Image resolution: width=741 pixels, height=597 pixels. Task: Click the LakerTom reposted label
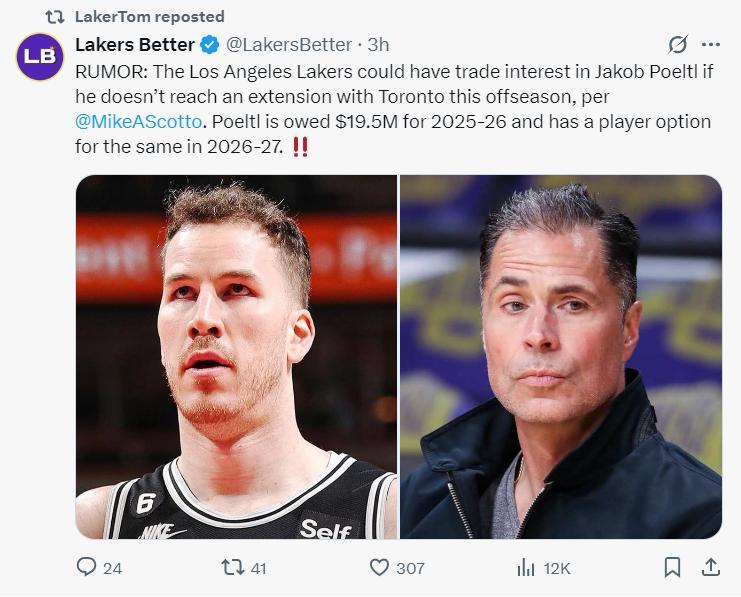click(150, 16)
